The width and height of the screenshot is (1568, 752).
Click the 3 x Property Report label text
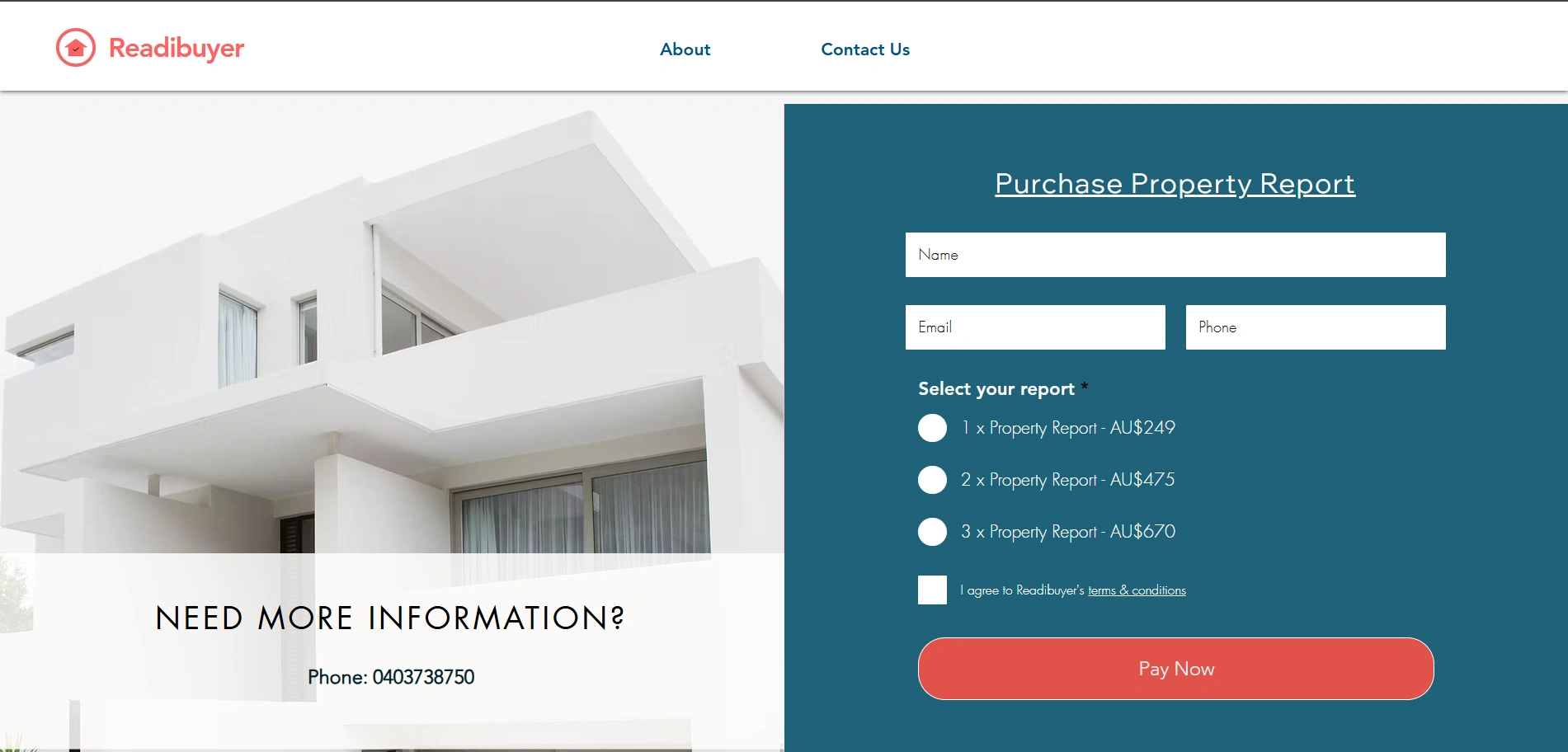click(1068, 532)
